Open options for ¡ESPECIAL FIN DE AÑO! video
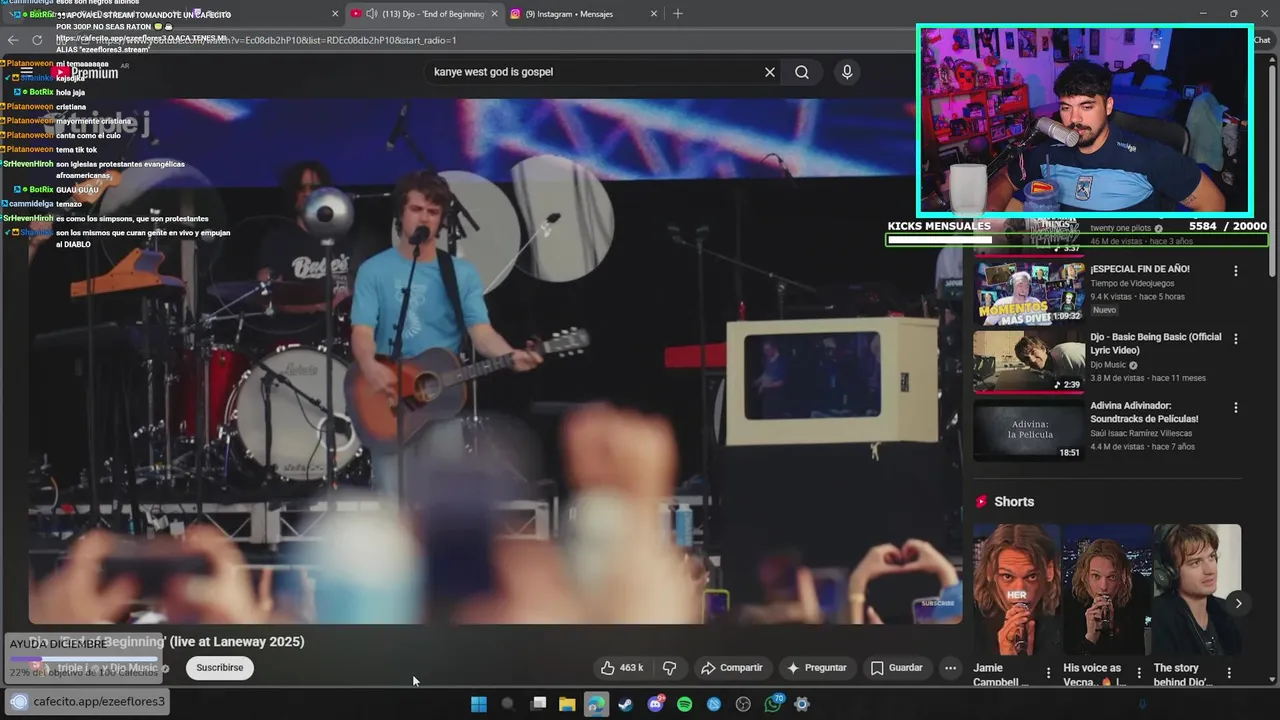 click(1236, 271)
